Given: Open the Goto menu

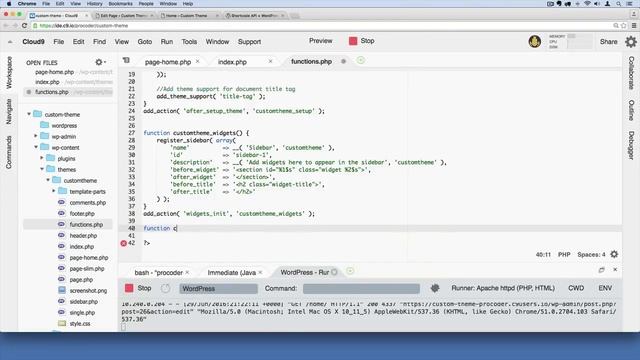Looking at the screenshot, I should (x=144, y=42).
